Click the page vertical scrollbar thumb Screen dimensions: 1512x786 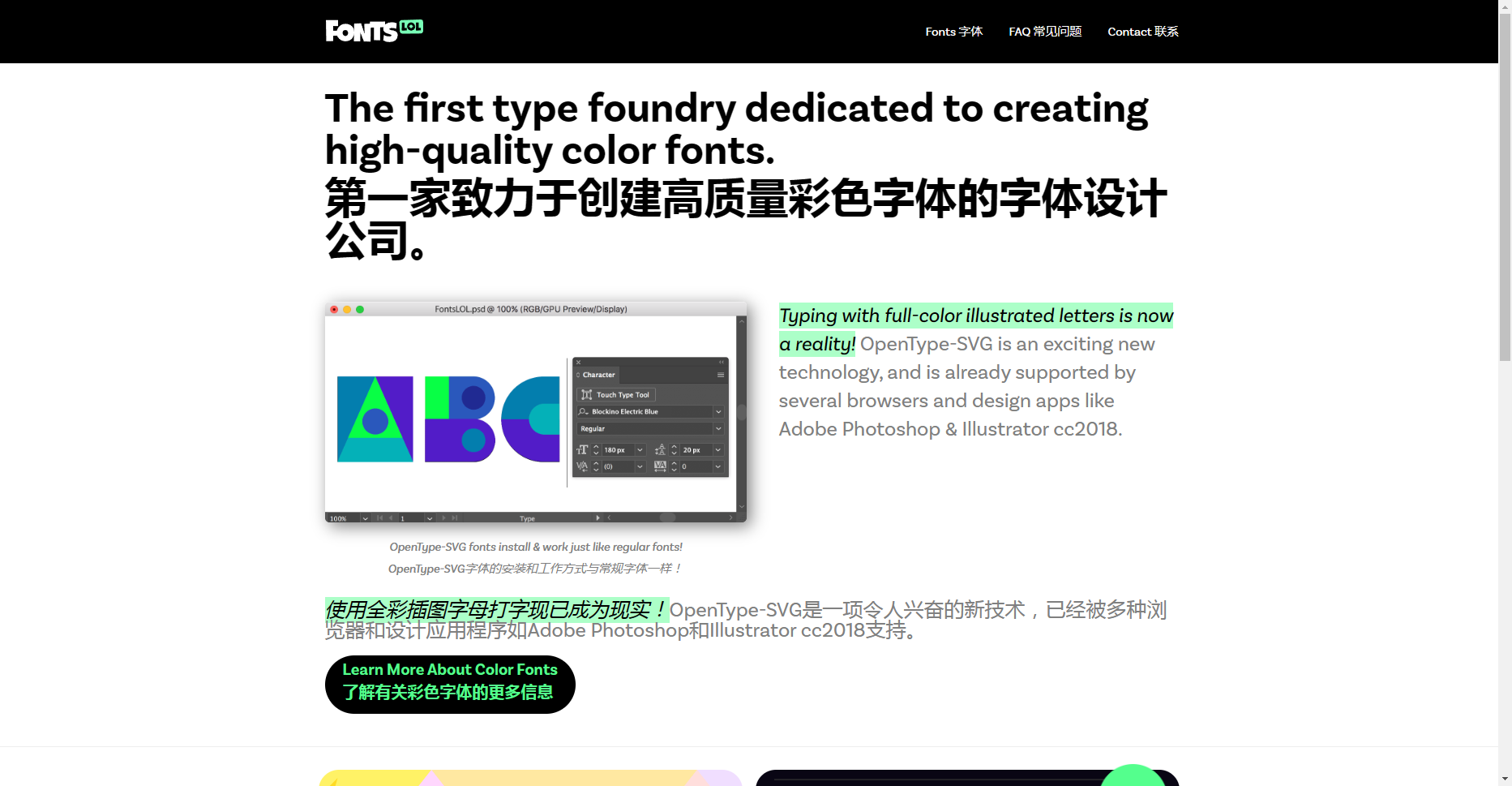[x=1505, y=187]
